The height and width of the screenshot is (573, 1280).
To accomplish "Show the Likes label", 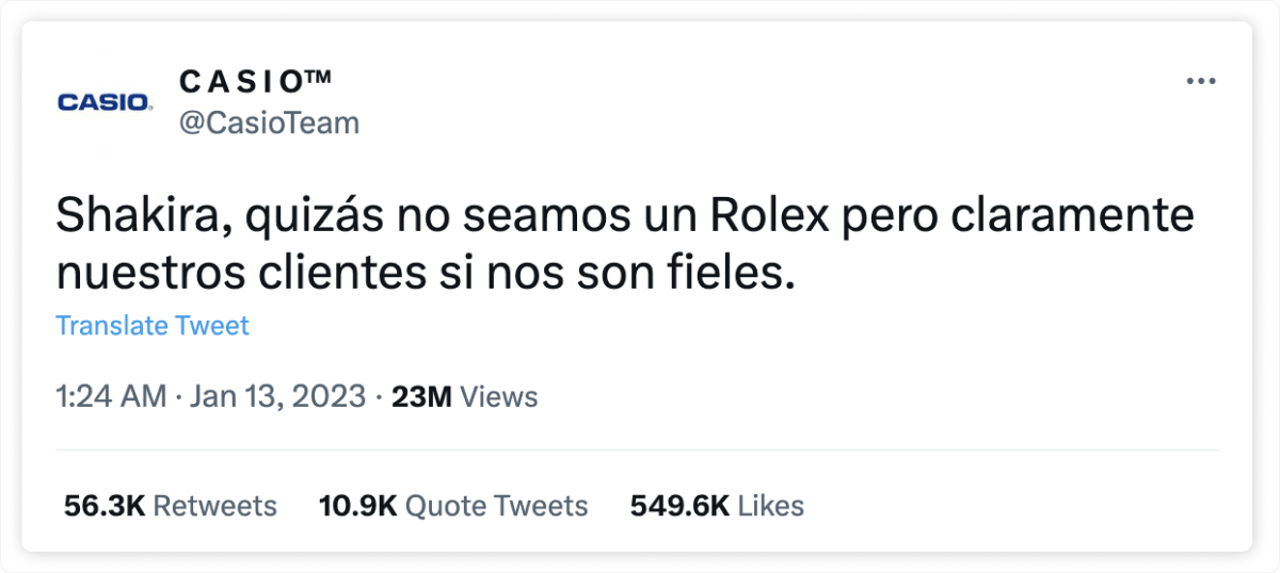I will click(x=771, y=506).
